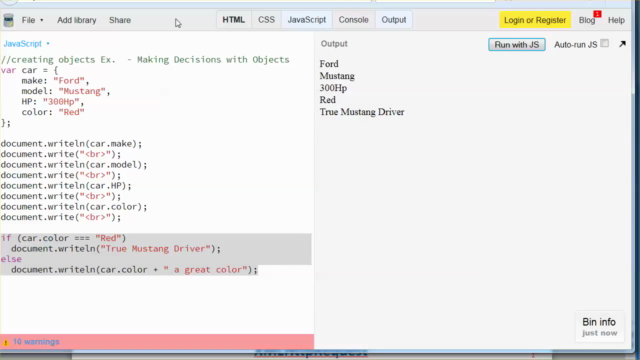Click the Run with JS button
The image size is (640, 360).
pyautogui.click(x=517, y=44)
